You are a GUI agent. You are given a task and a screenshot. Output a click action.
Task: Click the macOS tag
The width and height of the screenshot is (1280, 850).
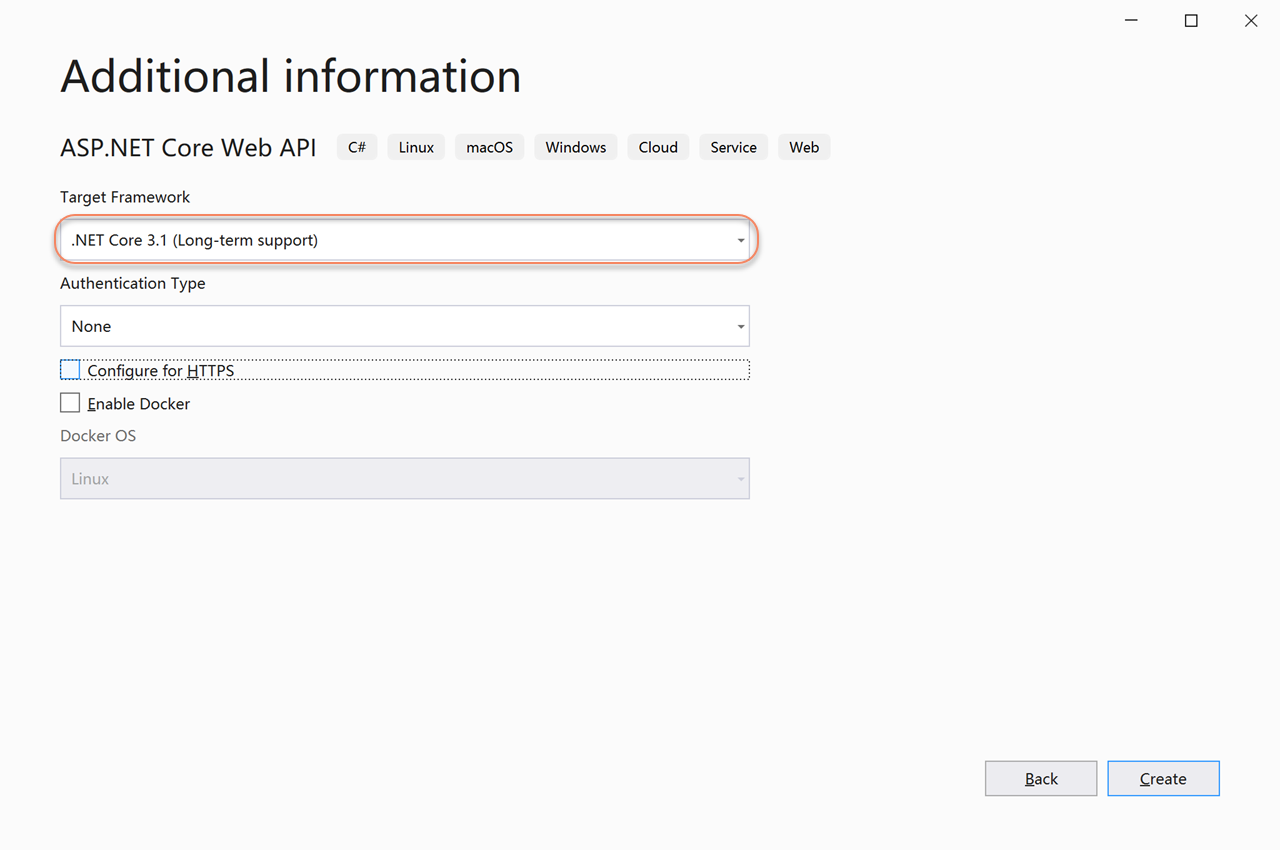(x=490, y=147)
